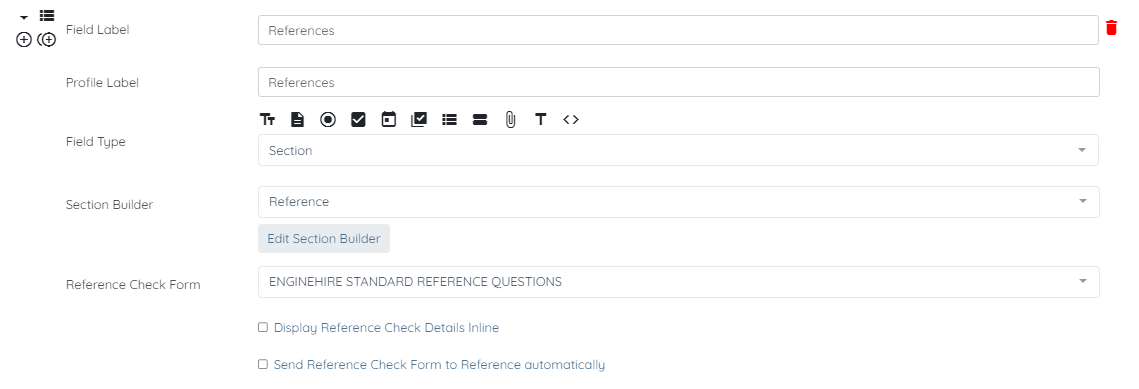The height and width of the screenshot is (389, 1139).
Task: Select the text field type icon
Action: (x=267, y=120)
